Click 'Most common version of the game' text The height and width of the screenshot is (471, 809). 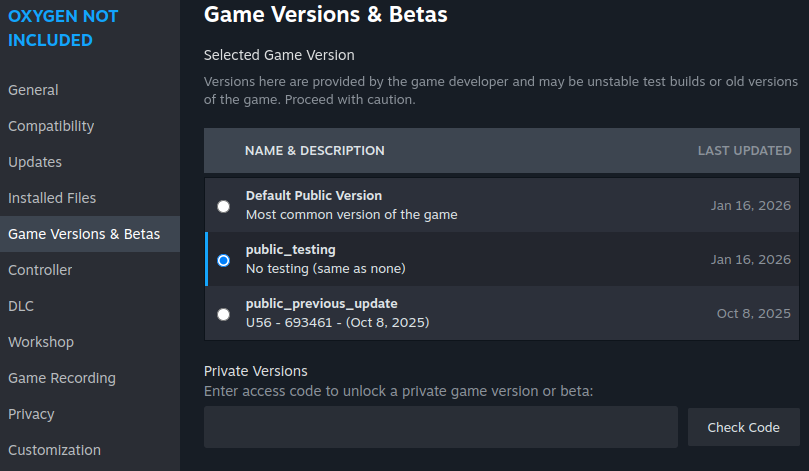(351, 215)
